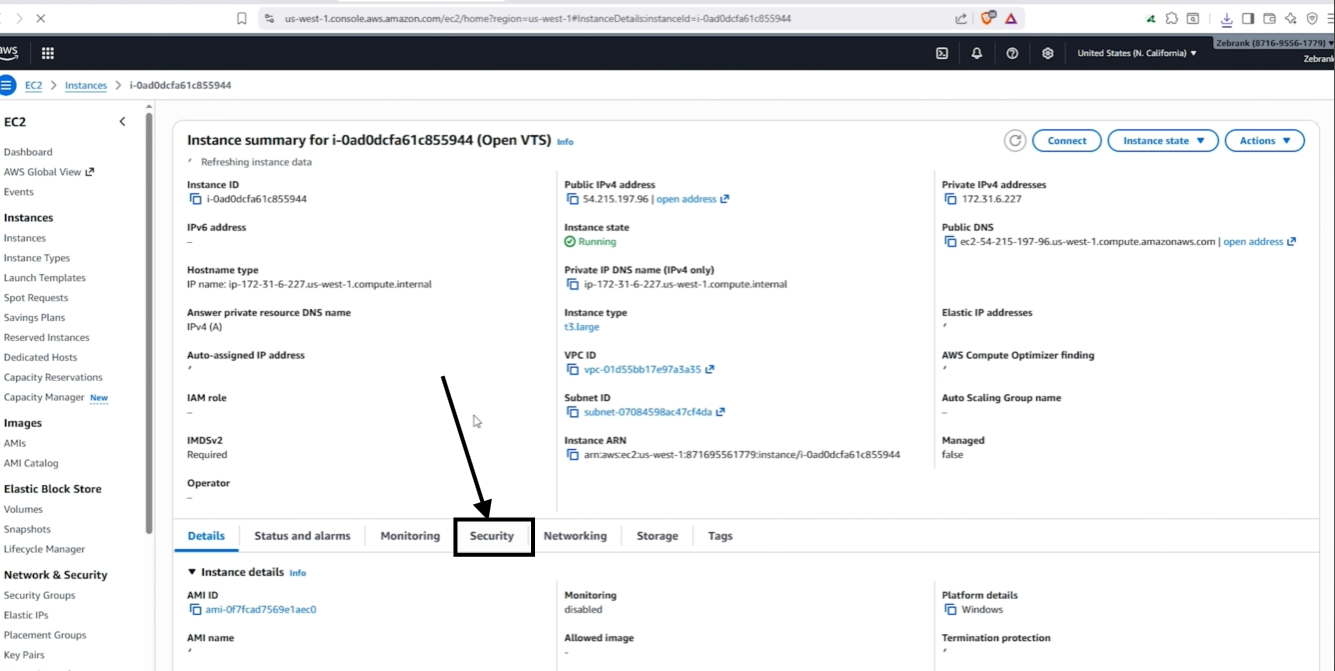Collapse the Instance details section
Image resolution: width=1335 pixels, height=671 pixels.
(x=192, y=572)
